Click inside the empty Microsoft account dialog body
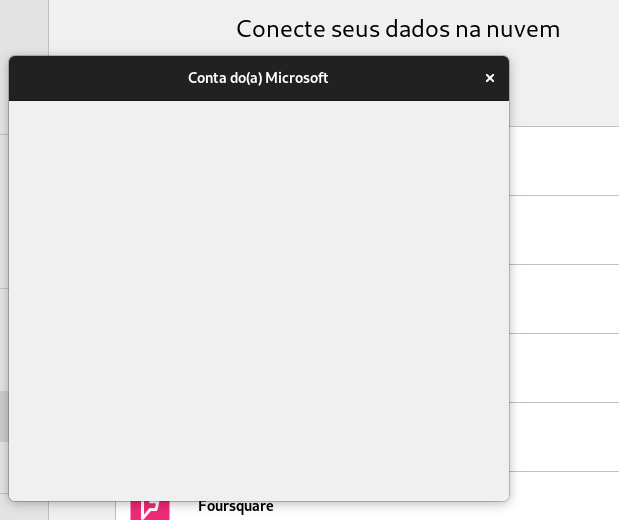 pos(258,300)
